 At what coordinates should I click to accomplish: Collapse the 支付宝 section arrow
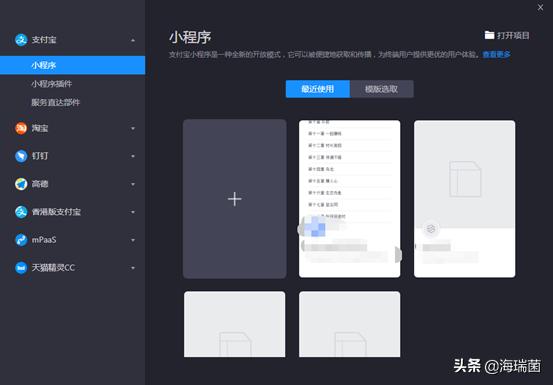133,40
